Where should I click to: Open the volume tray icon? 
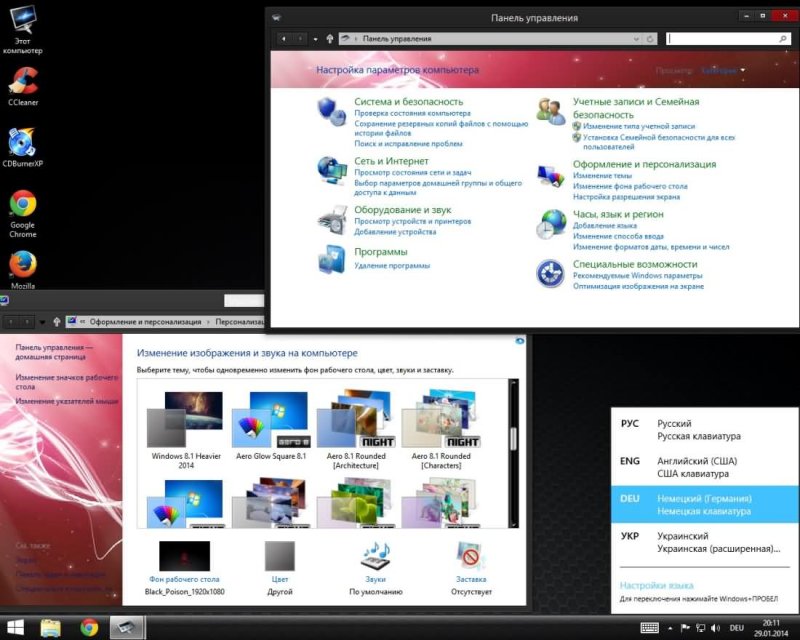tap(715, 628)
